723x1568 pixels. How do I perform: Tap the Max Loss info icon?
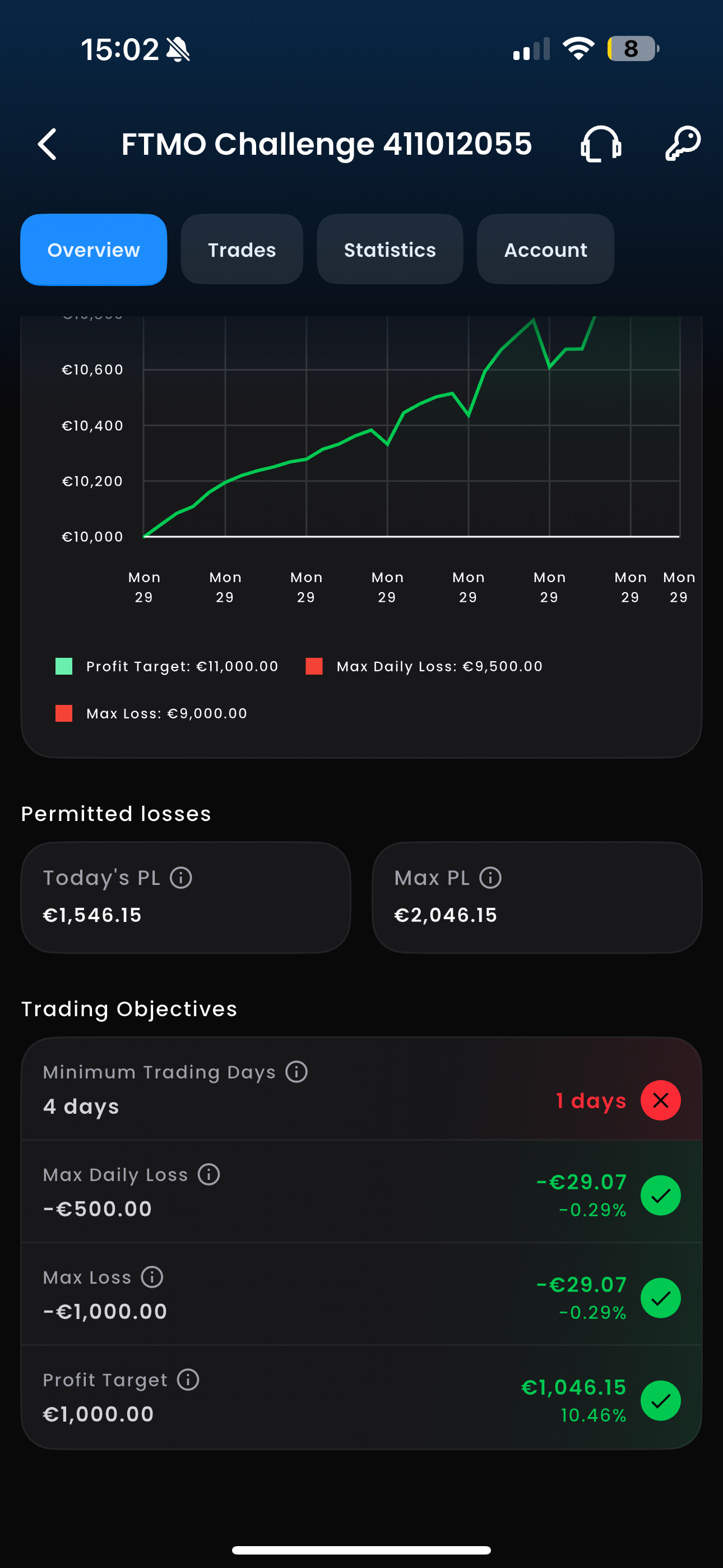coord(152,1277)
